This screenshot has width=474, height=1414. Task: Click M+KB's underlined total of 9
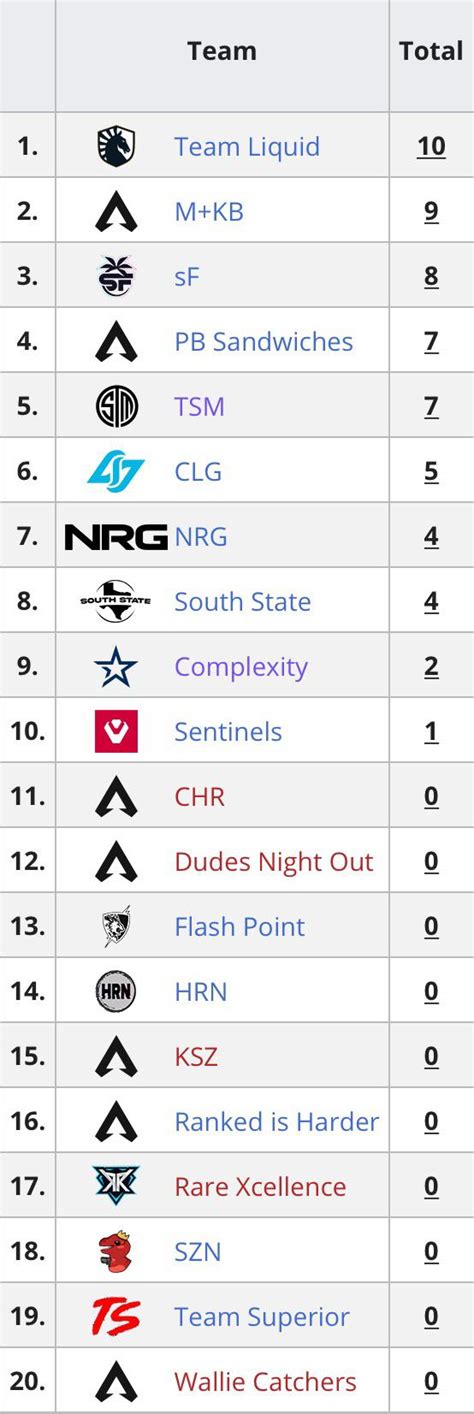tap(431, 212)
